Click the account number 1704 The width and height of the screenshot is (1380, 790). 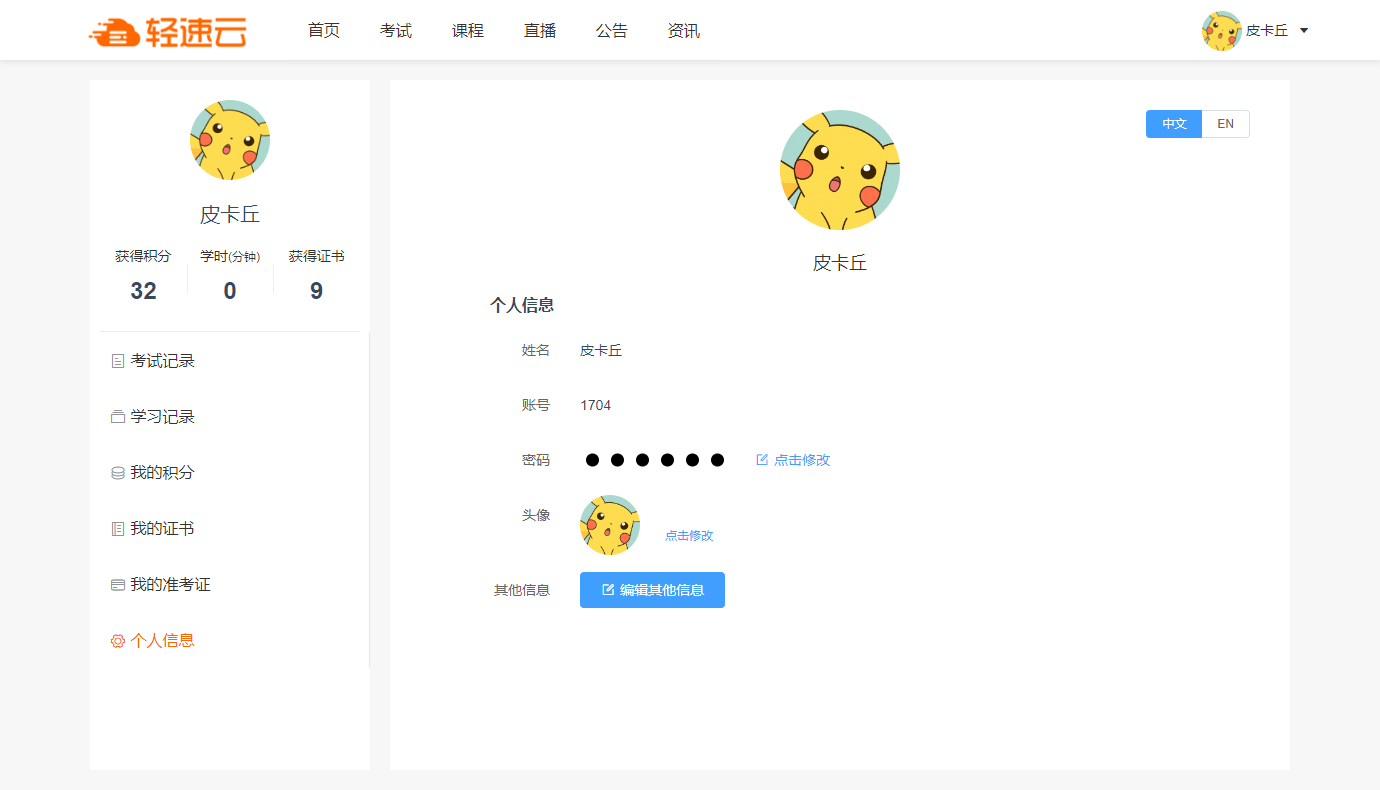click(595, 405)
